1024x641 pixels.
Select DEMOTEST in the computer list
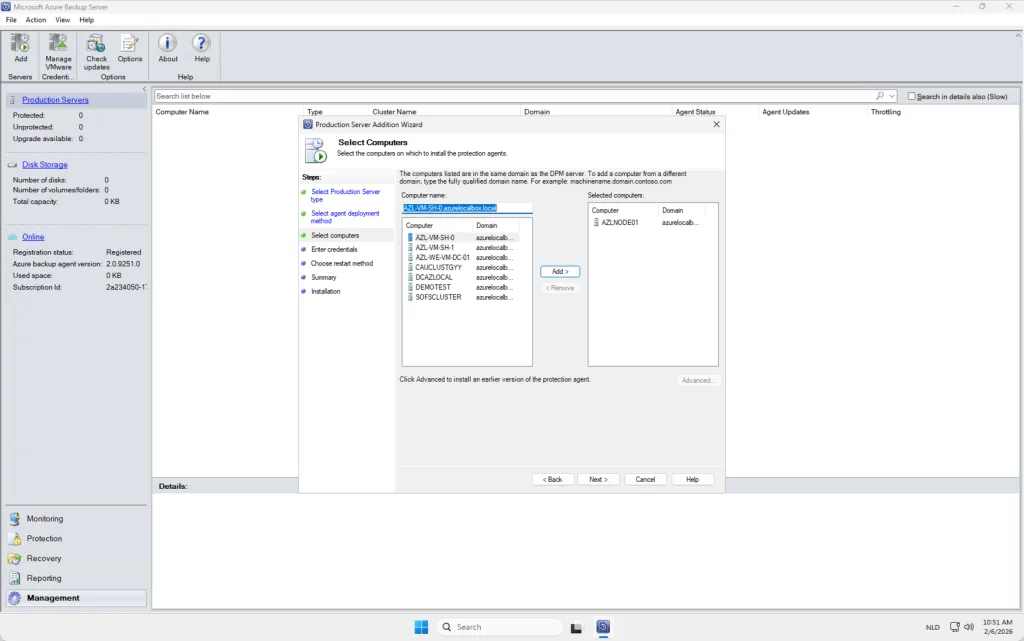pos(434,287)
